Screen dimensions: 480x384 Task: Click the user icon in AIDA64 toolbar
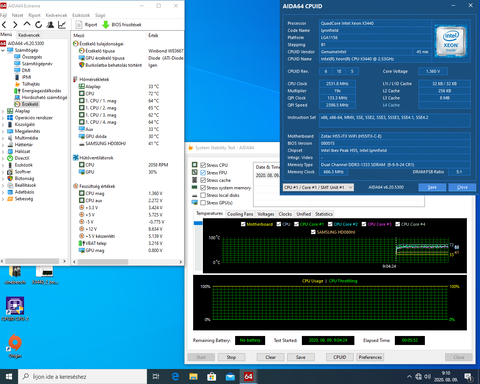tap(50, 25)
